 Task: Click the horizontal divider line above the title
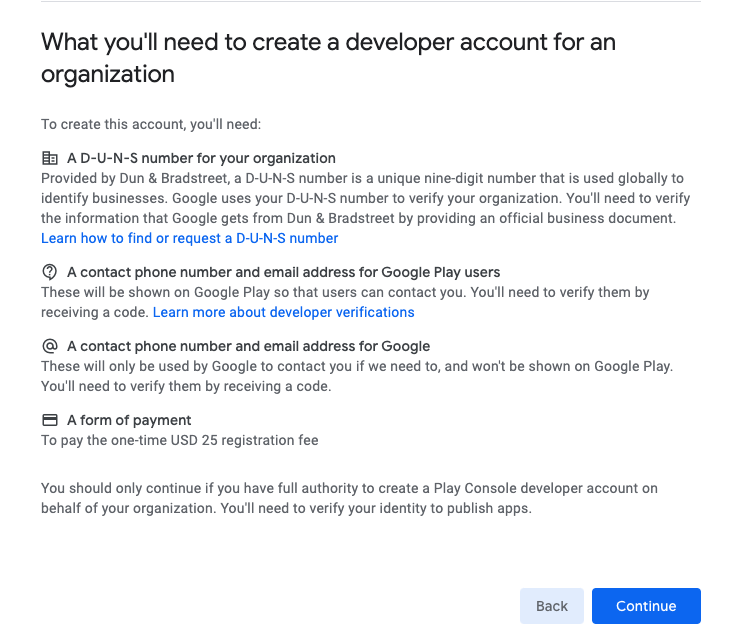pos(370,3)
